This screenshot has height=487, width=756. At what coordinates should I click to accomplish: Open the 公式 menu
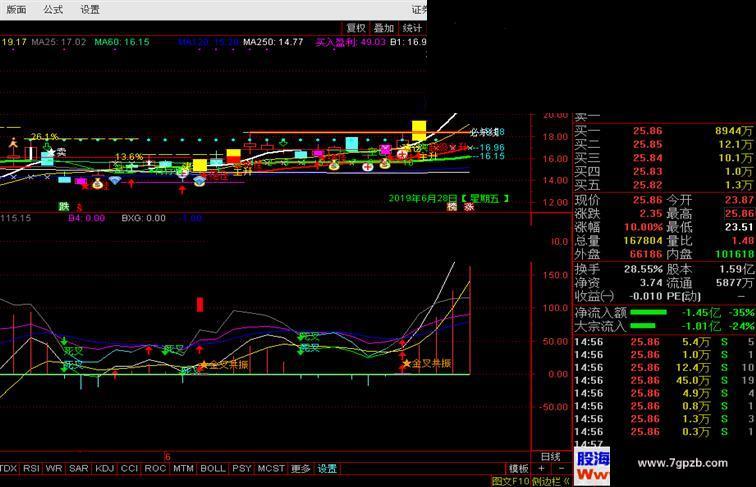point(53,10)
